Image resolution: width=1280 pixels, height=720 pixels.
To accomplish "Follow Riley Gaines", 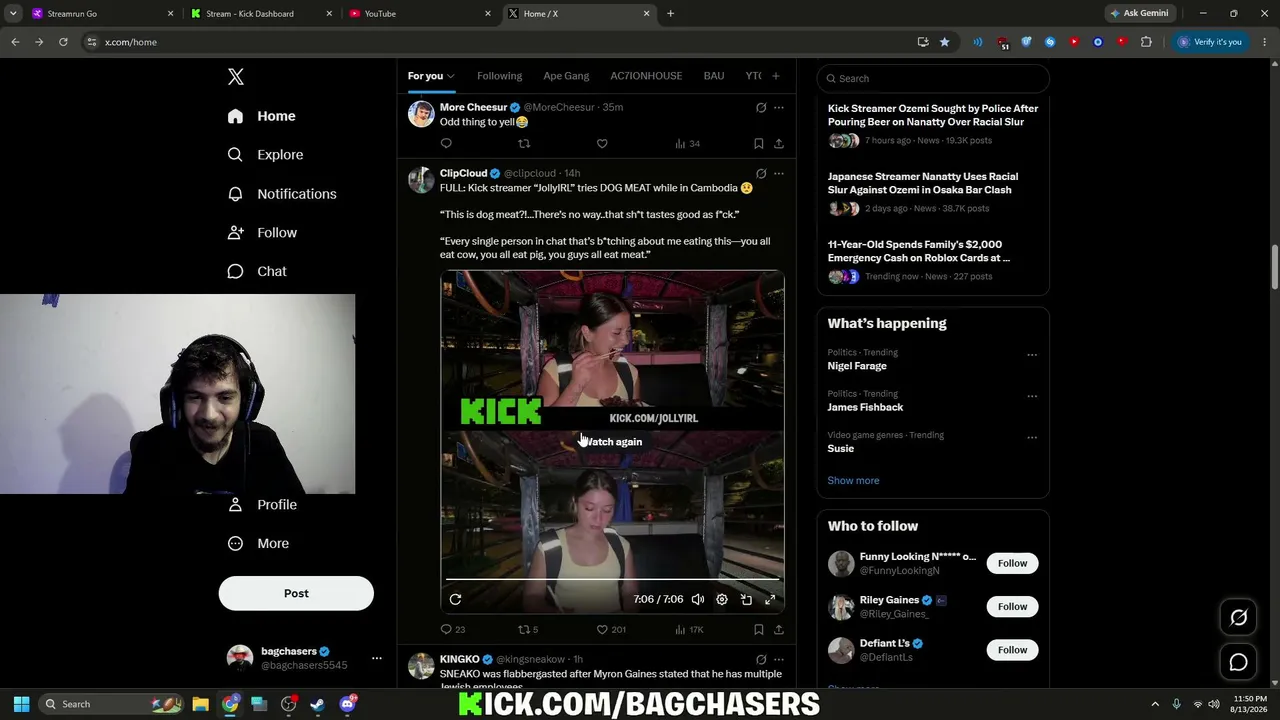I will pos(1012,607).
